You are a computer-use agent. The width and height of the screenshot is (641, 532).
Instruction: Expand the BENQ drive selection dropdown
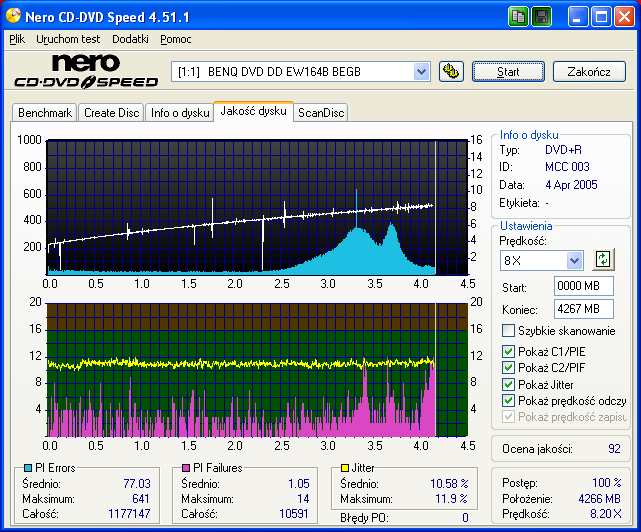421,72
